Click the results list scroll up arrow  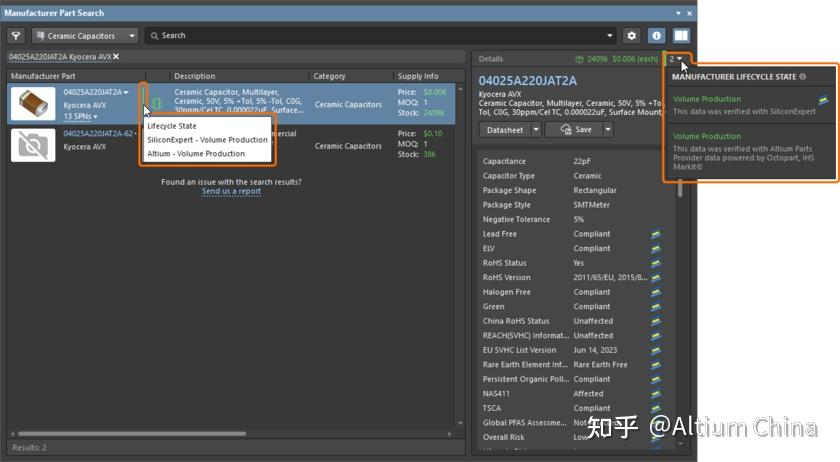[460, 88]
